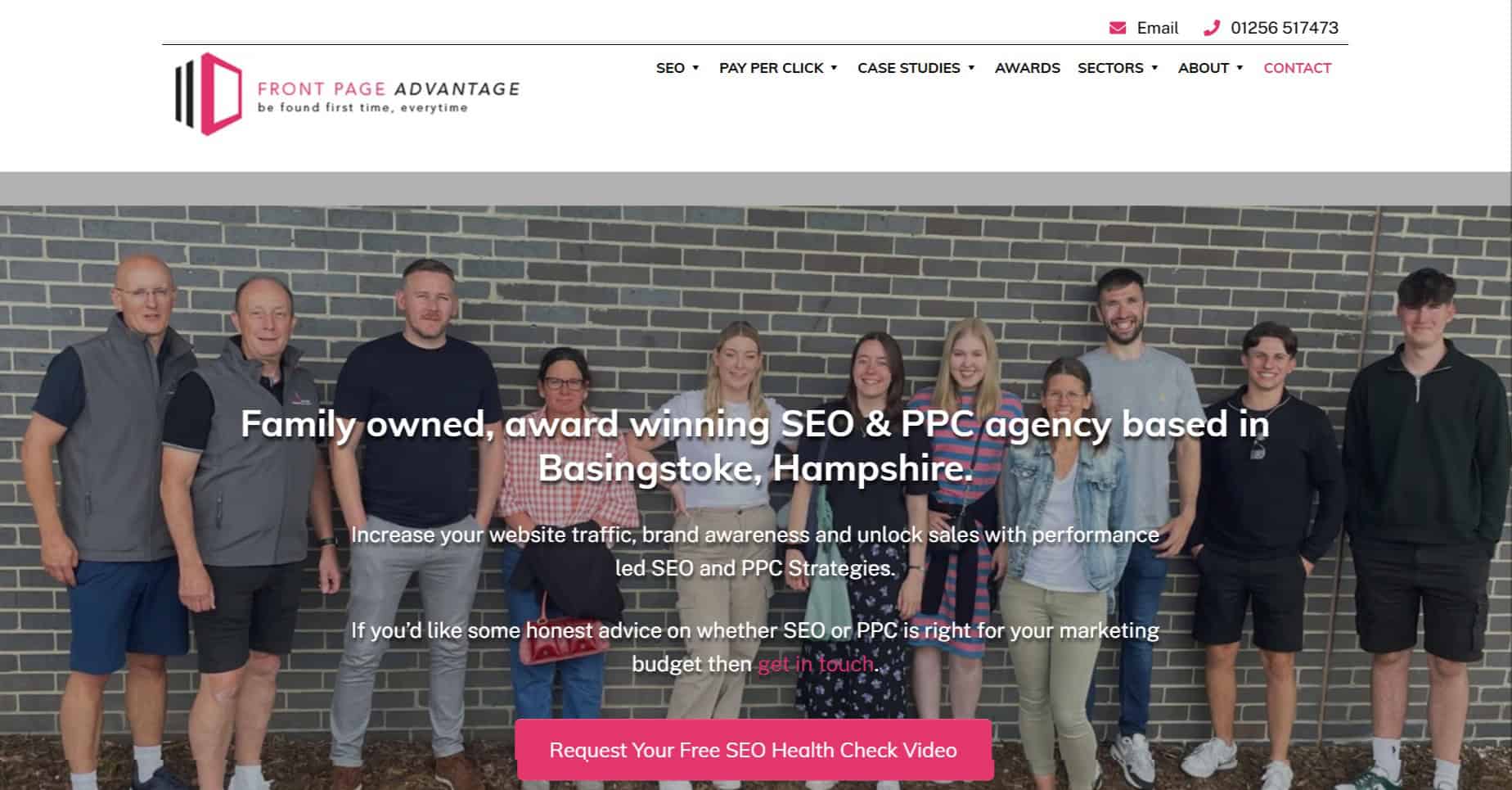Expand the Sectors dropdown arrow
The width and height of the screenshot is (1512, 790).
(x=1154, y=68)
